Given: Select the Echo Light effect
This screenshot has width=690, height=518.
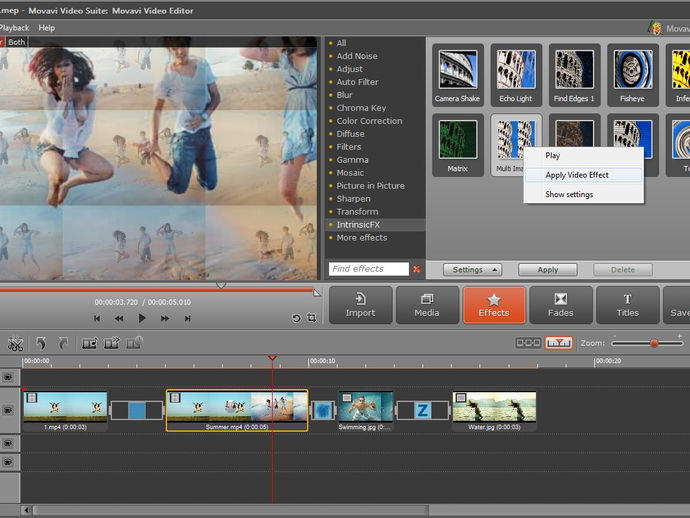Looking at the screenshot, I should click(x=516, y=75).
